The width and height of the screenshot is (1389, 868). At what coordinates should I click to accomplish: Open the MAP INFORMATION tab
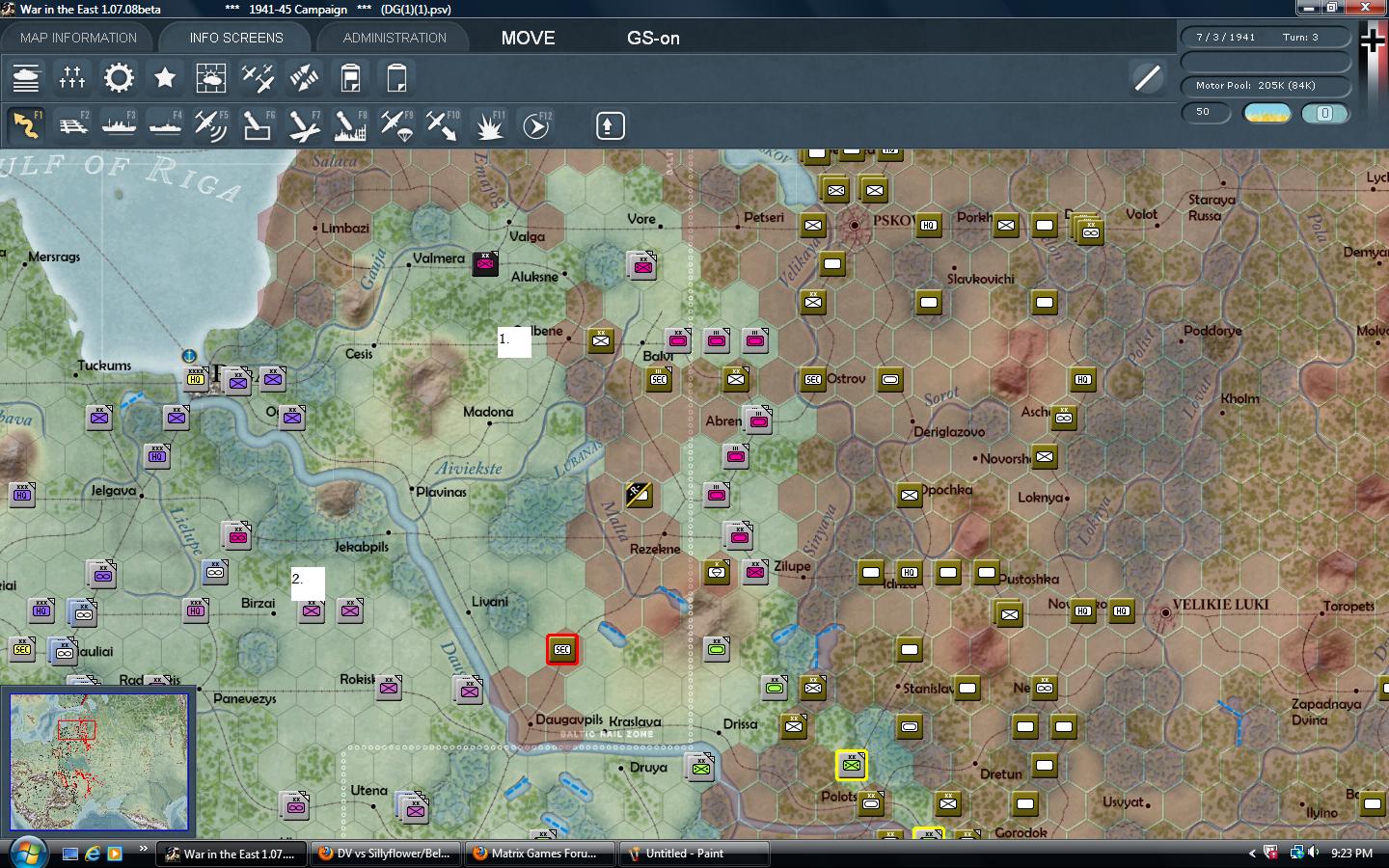point(79,38)
